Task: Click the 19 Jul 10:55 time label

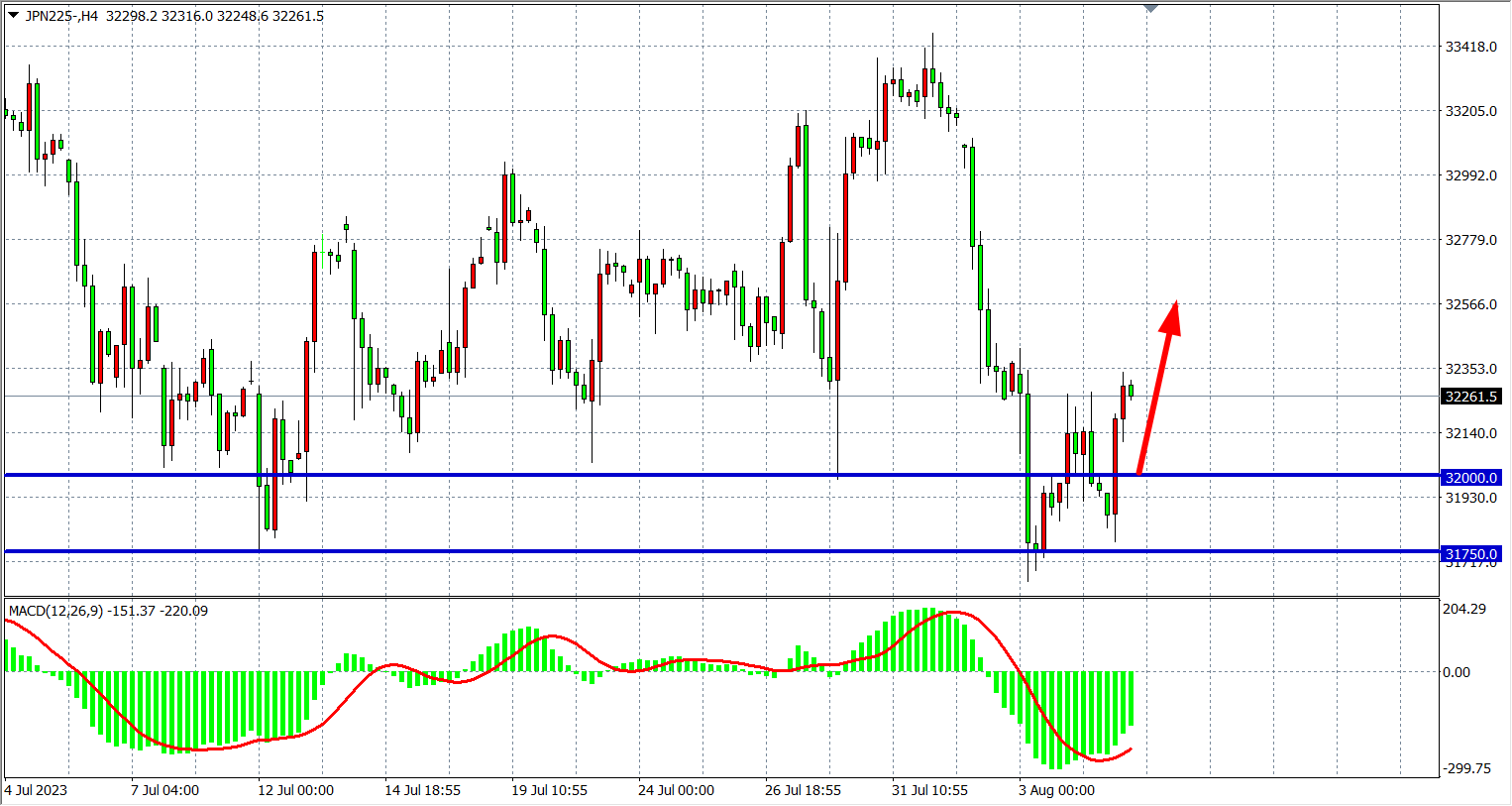Action: [549, 790]
